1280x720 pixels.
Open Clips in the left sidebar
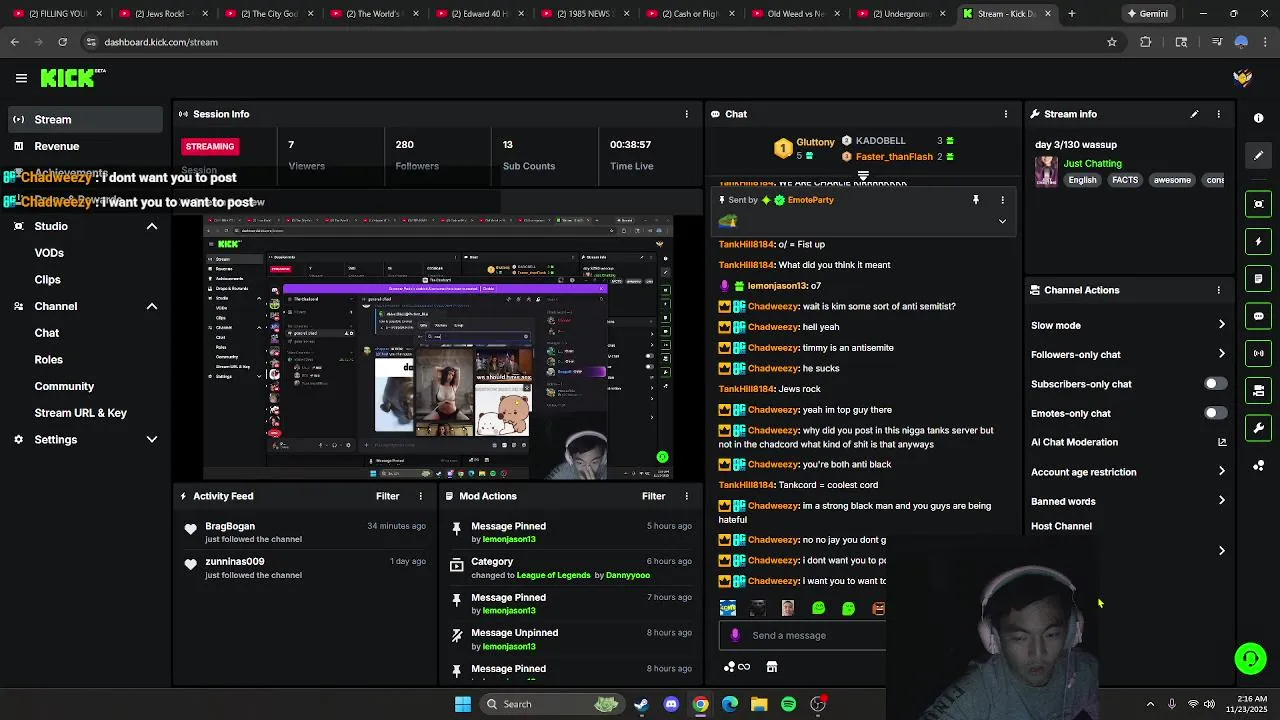(x=47, y=280)
